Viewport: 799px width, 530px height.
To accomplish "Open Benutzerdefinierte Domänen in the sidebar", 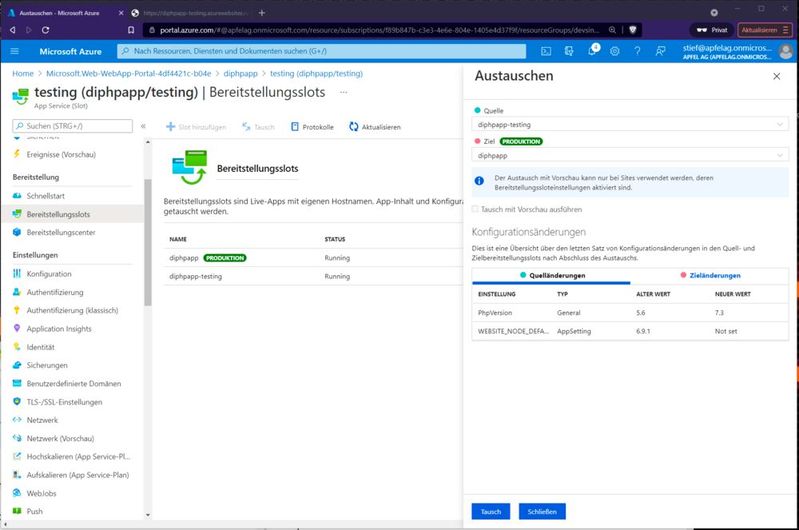I will tap(74, 384).
